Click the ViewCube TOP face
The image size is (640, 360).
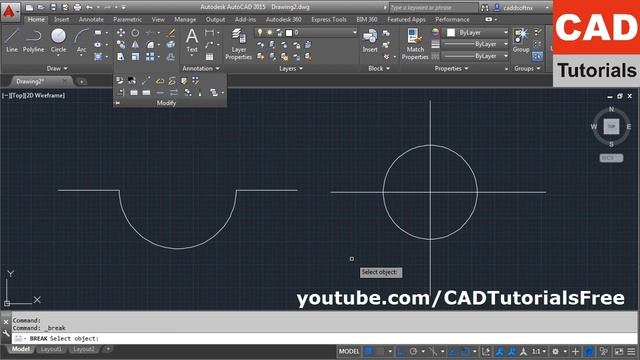(611, 127)
